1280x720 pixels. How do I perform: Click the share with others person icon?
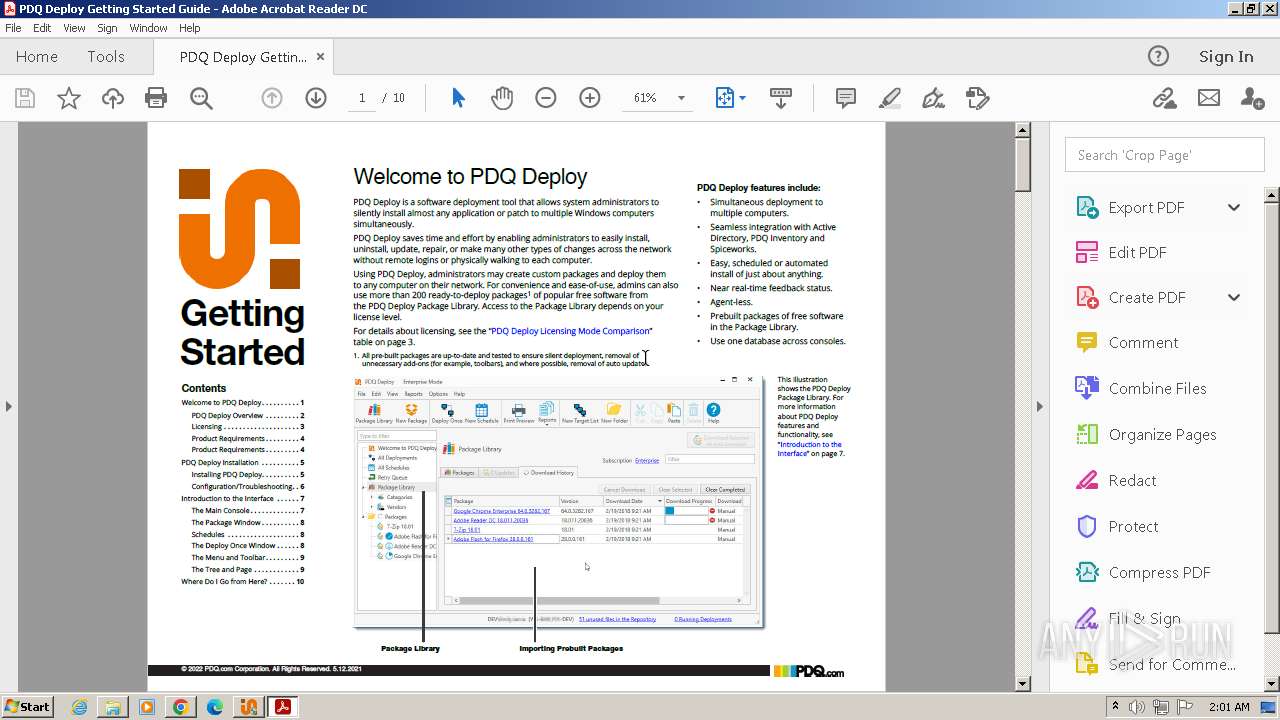1252,98
